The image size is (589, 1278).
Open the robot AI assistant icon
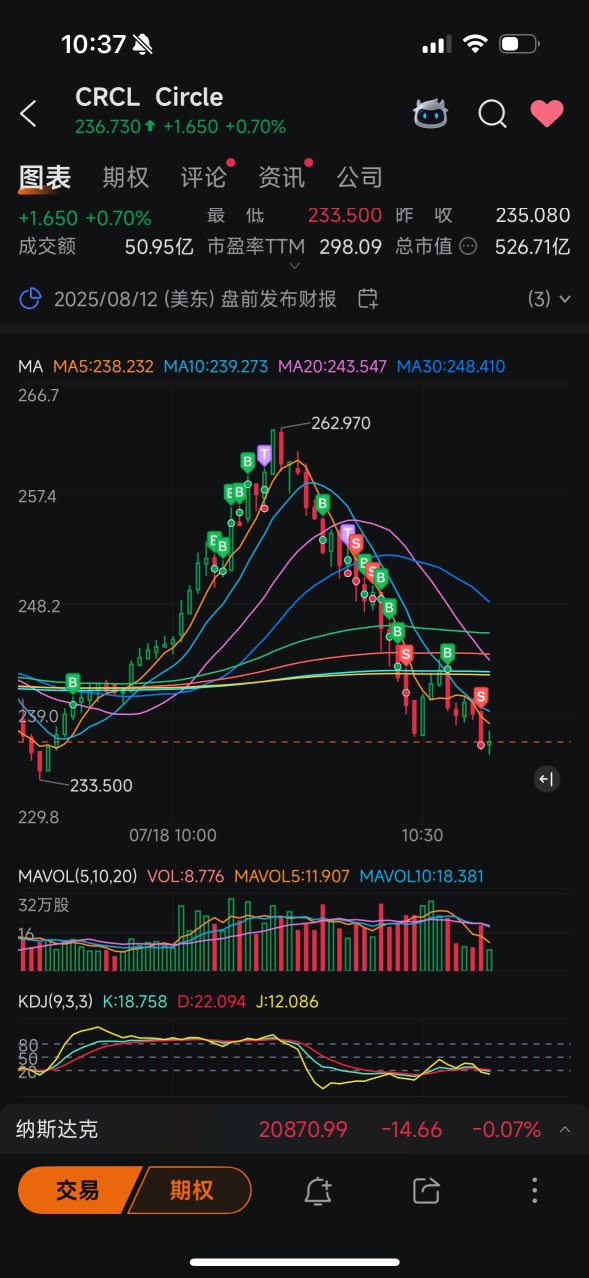(431, 114)
